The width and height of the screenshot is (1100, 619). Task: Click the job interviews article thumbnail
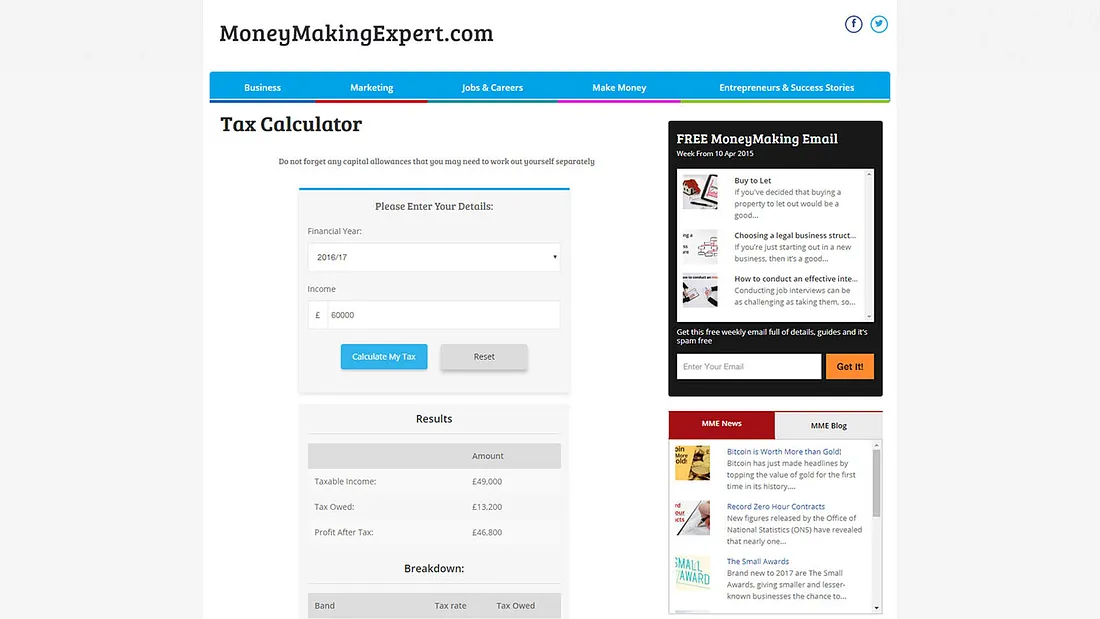point(700,290)
